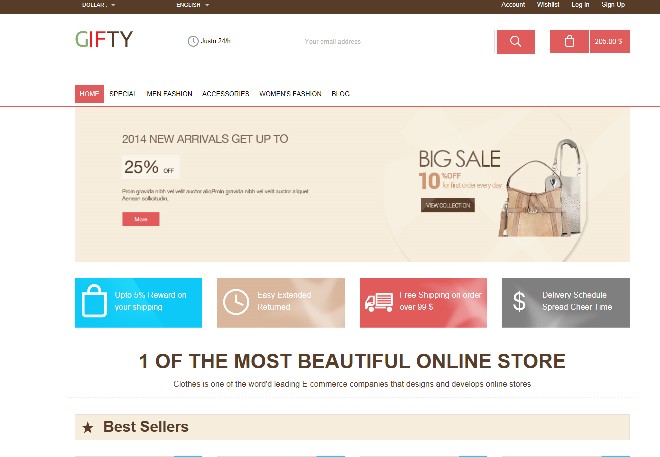660x457 pixels.
Task: Click the red More button
Action: 141,219
